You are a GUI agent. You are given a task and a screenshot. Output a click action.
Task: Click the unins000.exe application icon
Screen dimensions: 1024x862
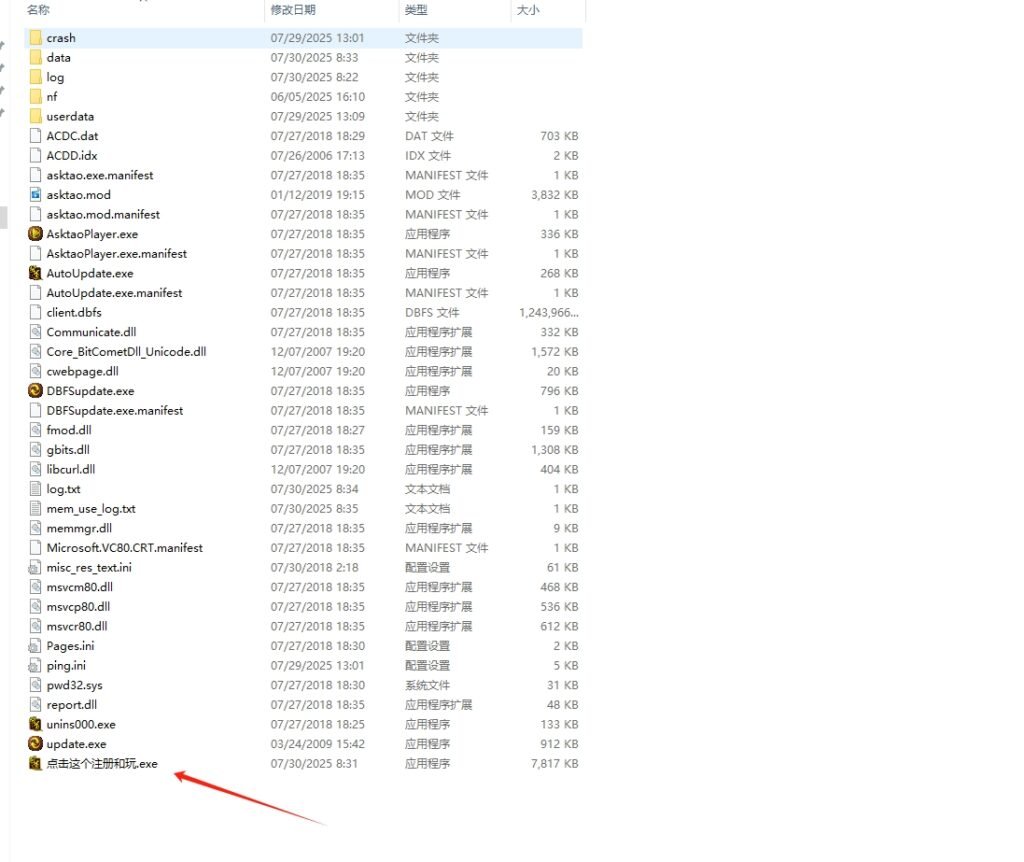tap(36, 724)
